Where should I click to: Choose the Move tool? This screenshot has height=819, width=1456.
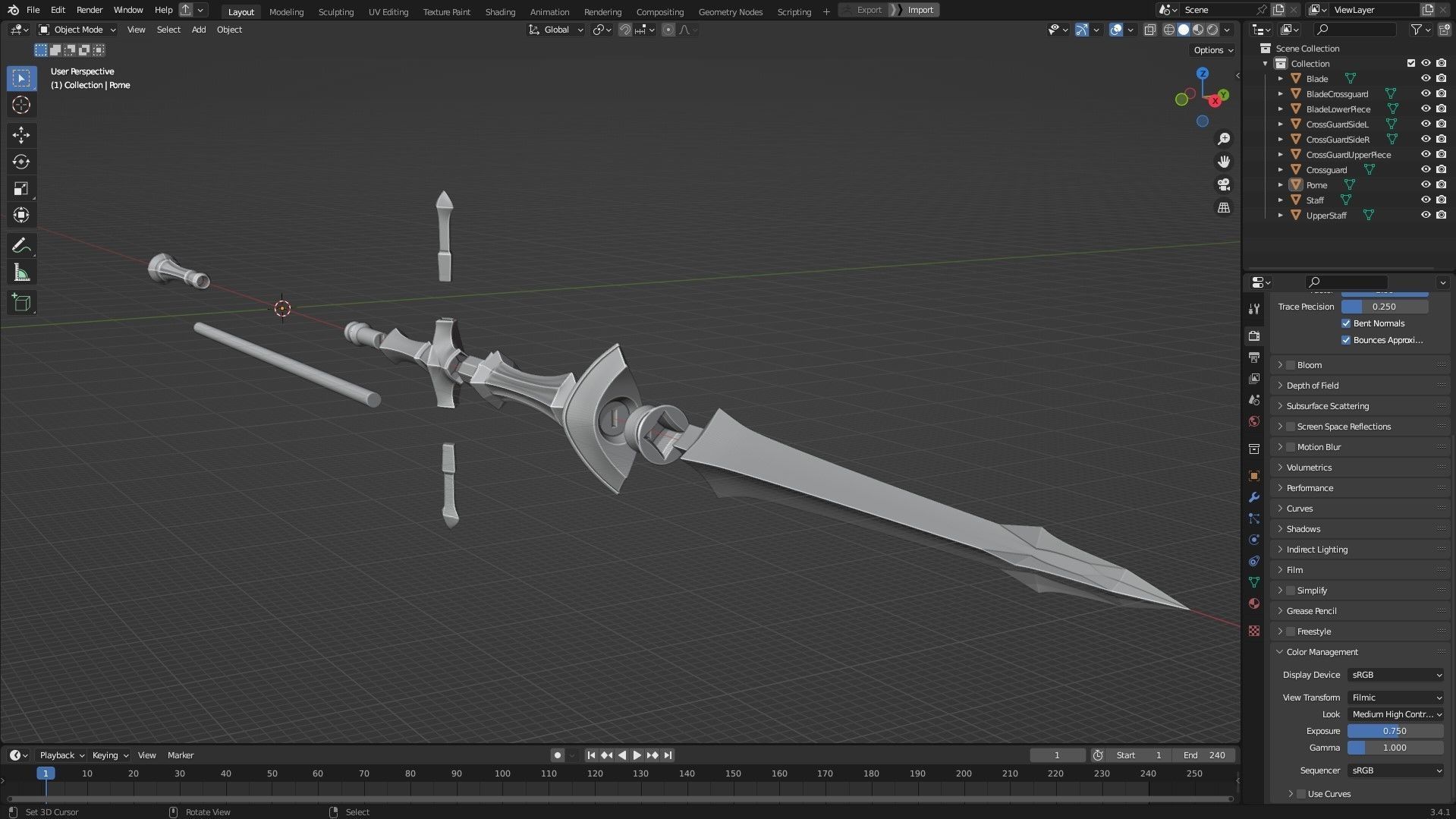[x=21, y=135]
